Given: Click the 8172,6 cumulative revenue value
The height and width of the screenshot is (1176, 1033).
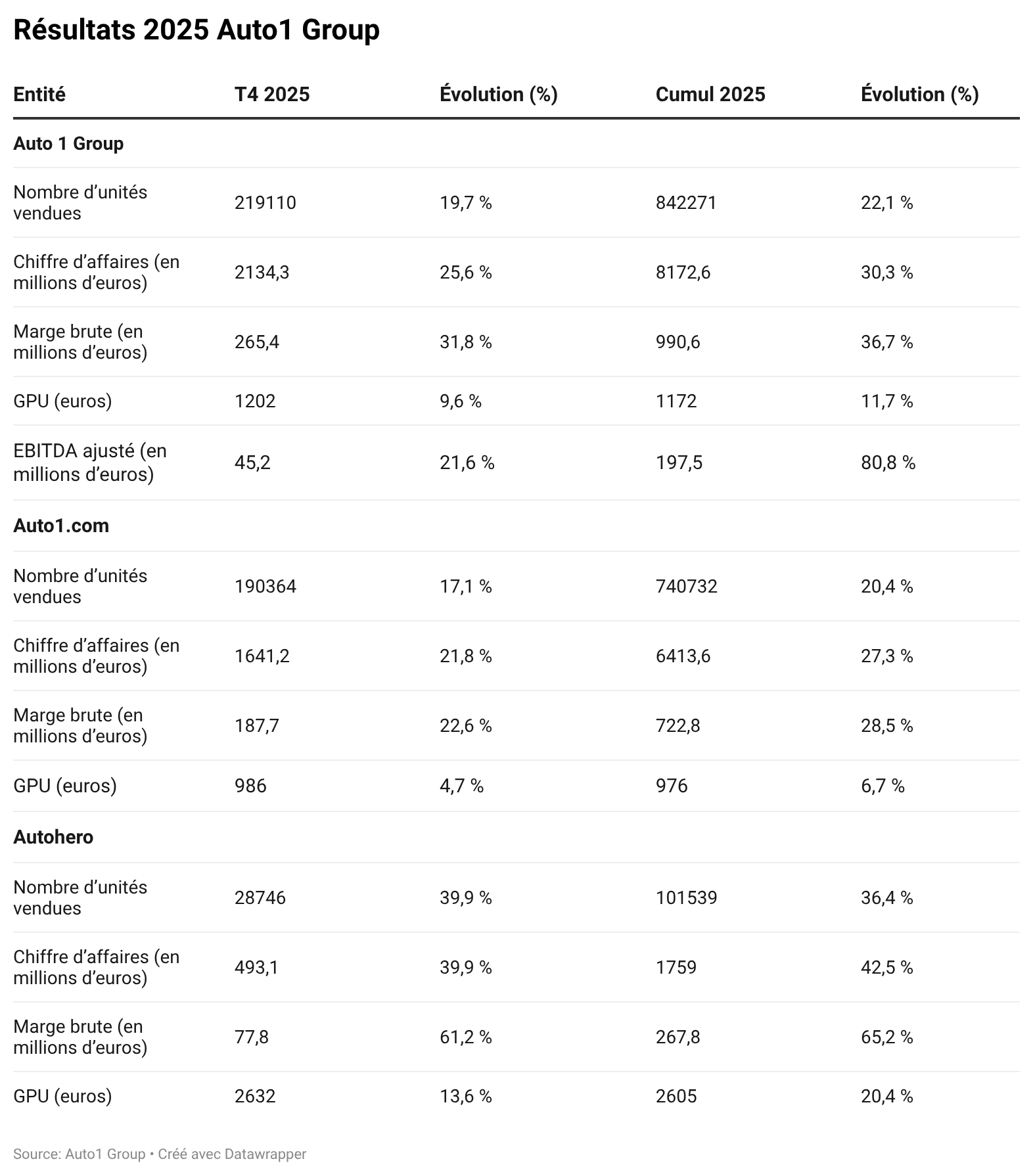Looking at the screenshot, I should [683, 272].
